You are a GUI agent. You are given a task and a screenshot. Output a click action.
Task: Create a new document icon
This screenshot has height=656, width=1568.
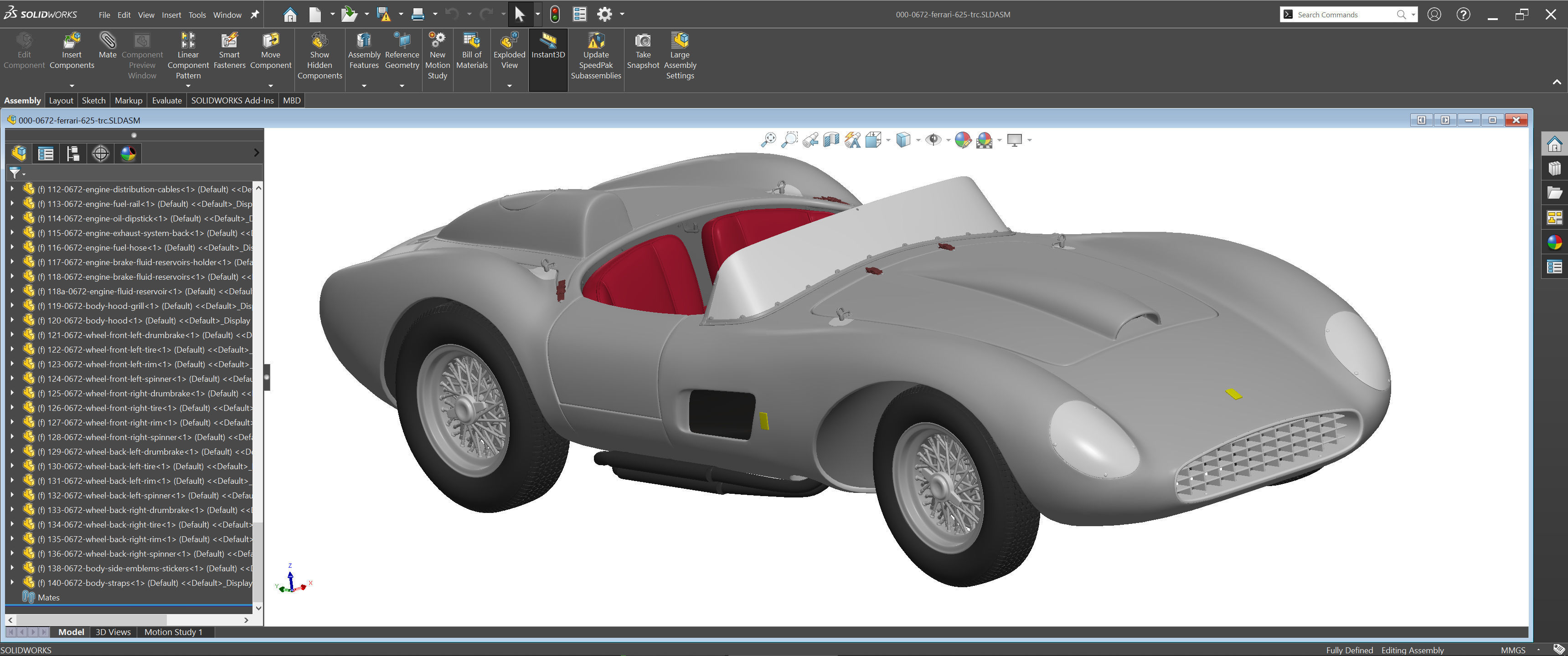(x=315, y=14)
